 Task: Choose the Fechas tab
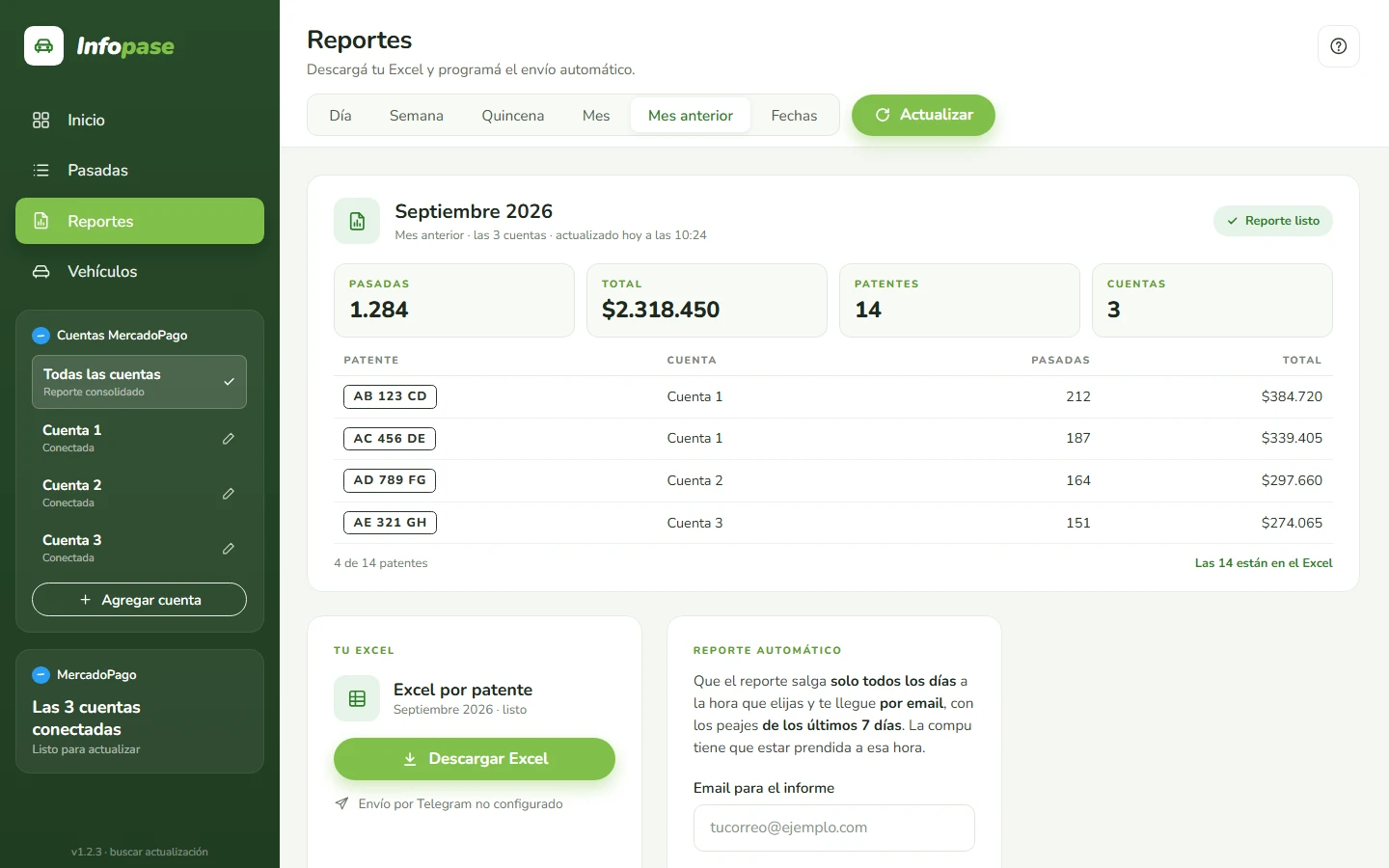click(794, 116)
